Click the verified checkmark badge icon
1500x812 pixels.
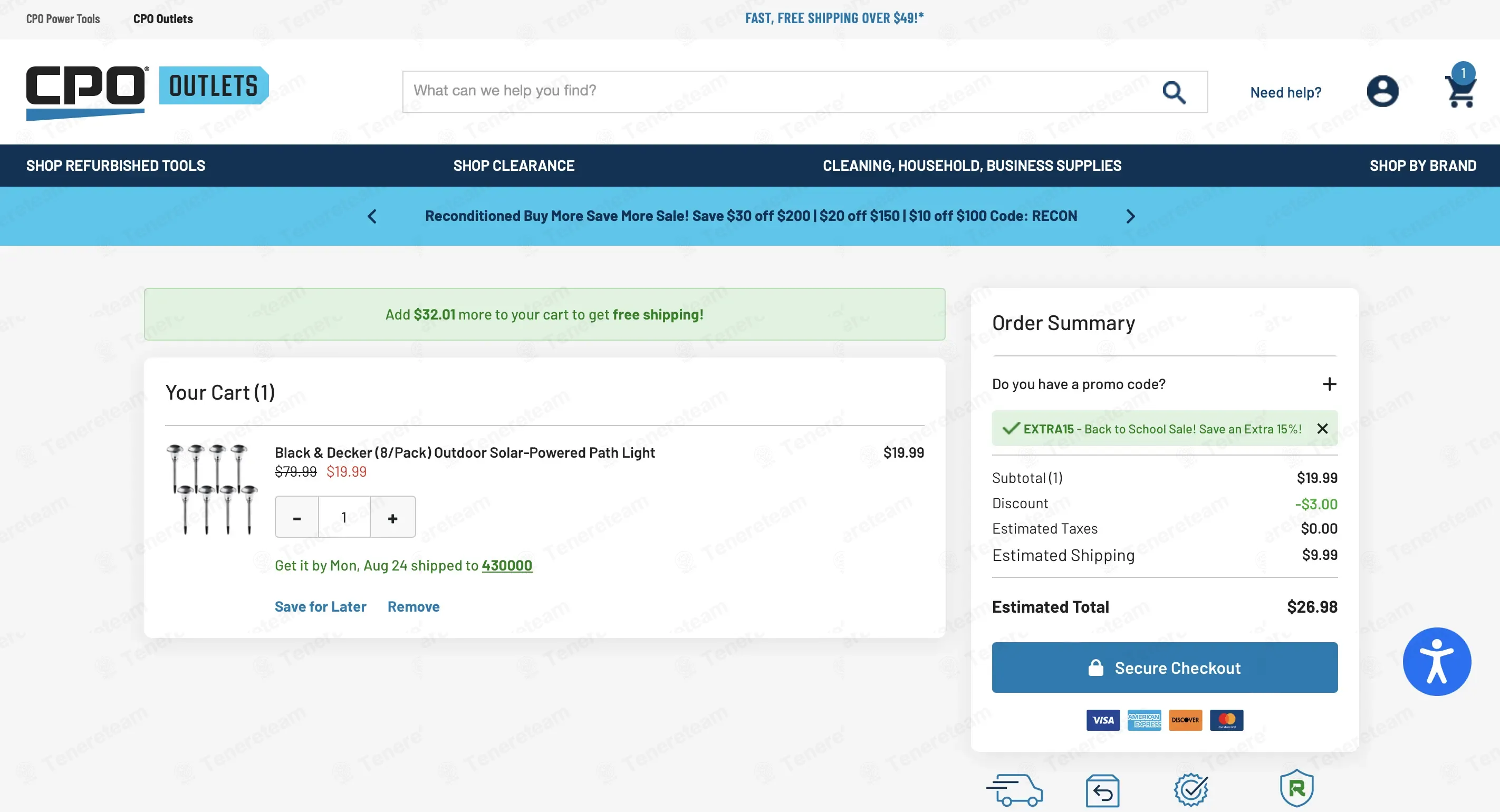(x=1191, y=789)
